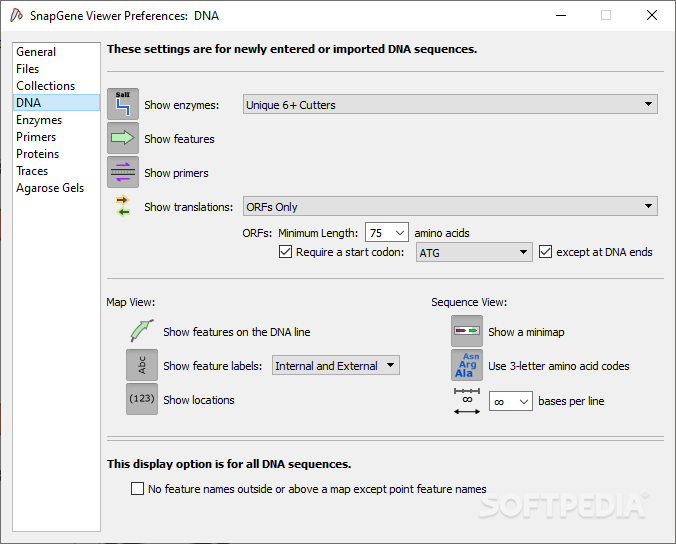This screenshot has width=676, height=544.
Task: Uncheck except at DNA ends checkbox
Action: tap(545, 251)
